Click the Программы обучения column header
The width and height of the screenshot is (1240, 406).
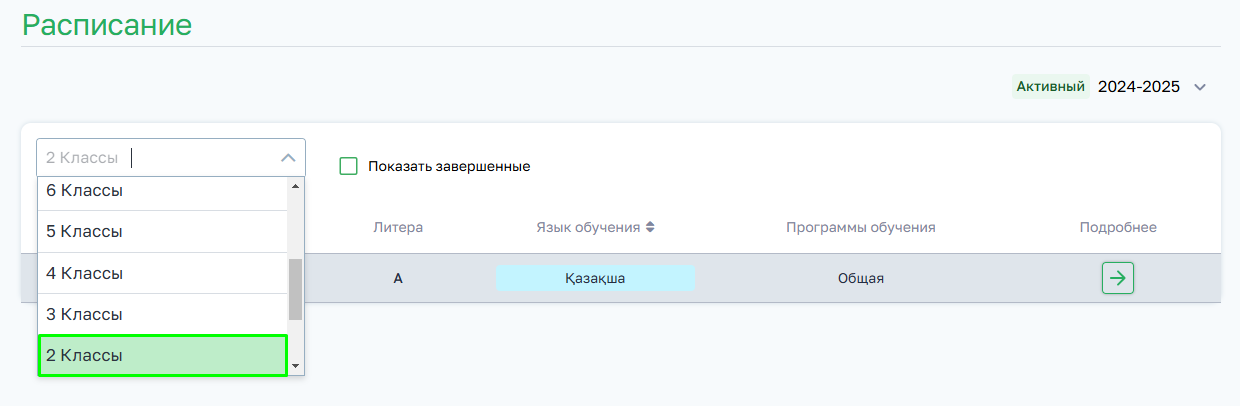coord(861,227)
